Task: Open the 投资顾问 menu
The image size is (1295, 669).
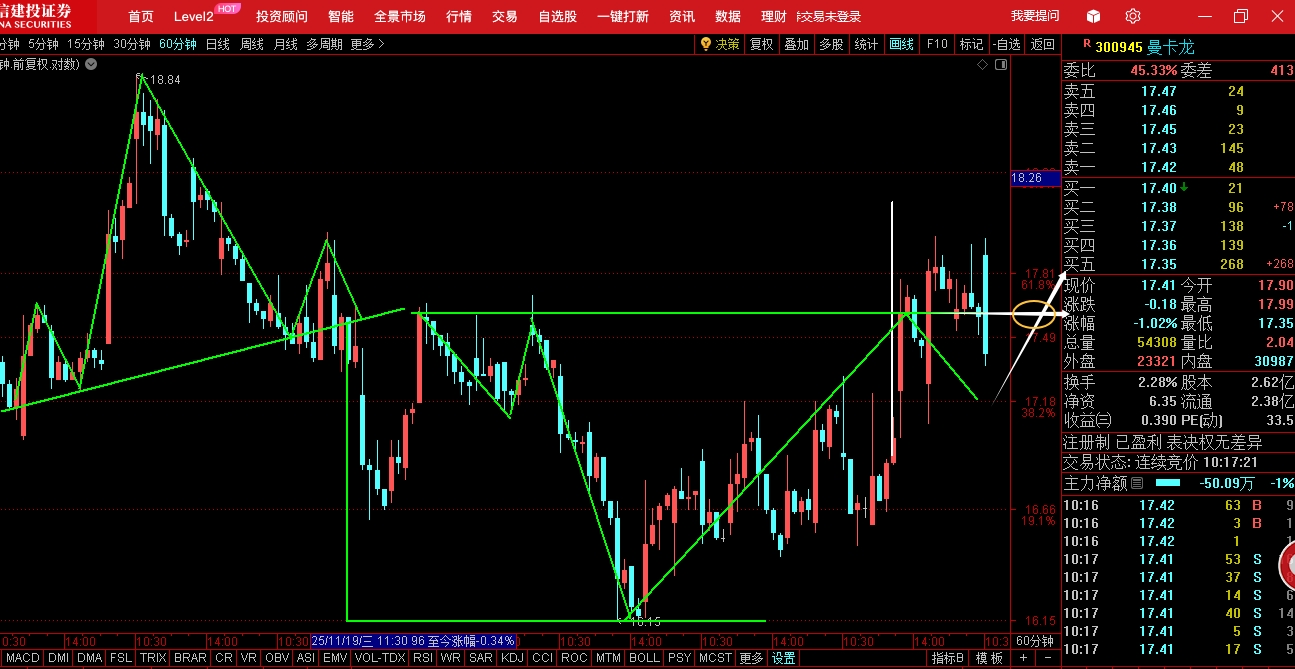Action: click(282, 16)
